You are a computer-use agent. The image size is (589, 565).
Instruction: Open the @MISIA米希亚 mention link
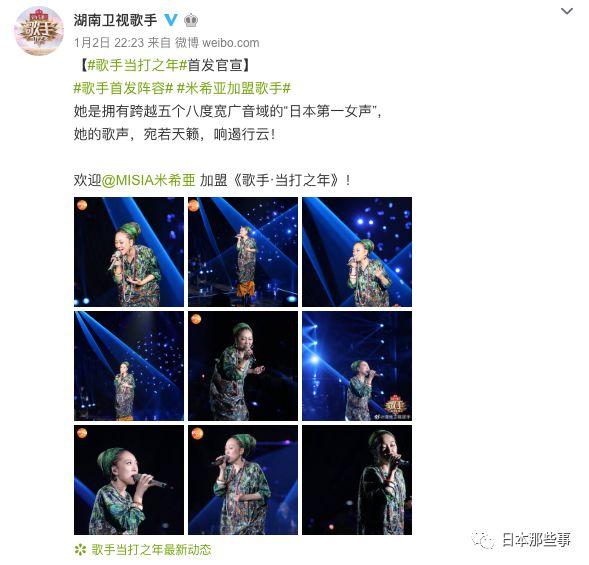[149, 180]
